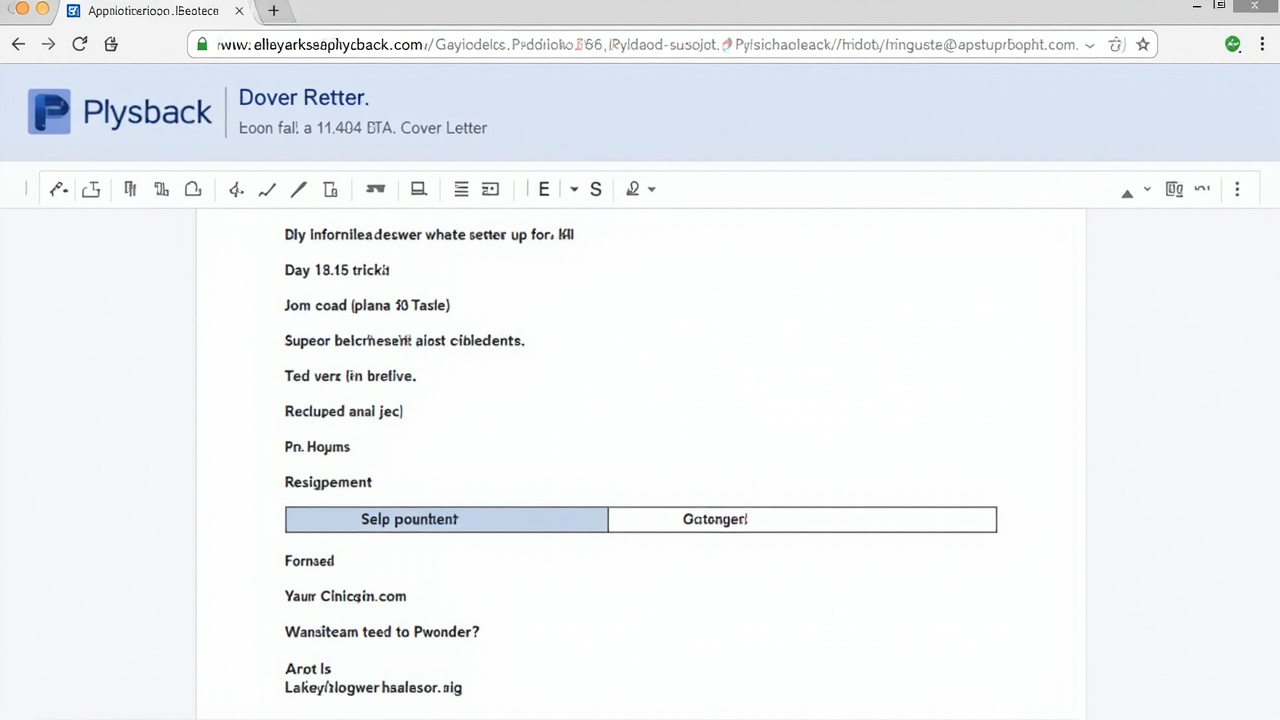Viewport: 1280px width, 720px height.
Task: Click the Plysback logo icon
Action: [x=49, y=111]
